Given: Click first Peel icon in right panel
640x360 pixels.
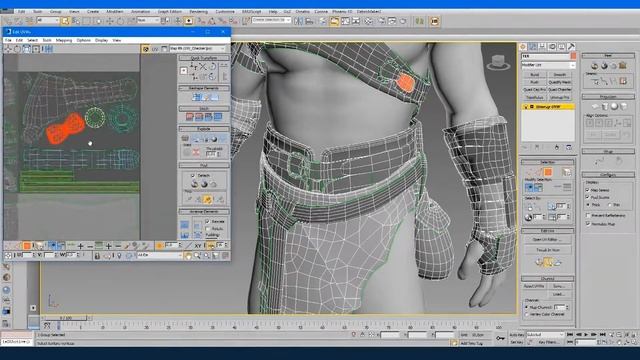Looking at the screenshot, I should (595, 66).
